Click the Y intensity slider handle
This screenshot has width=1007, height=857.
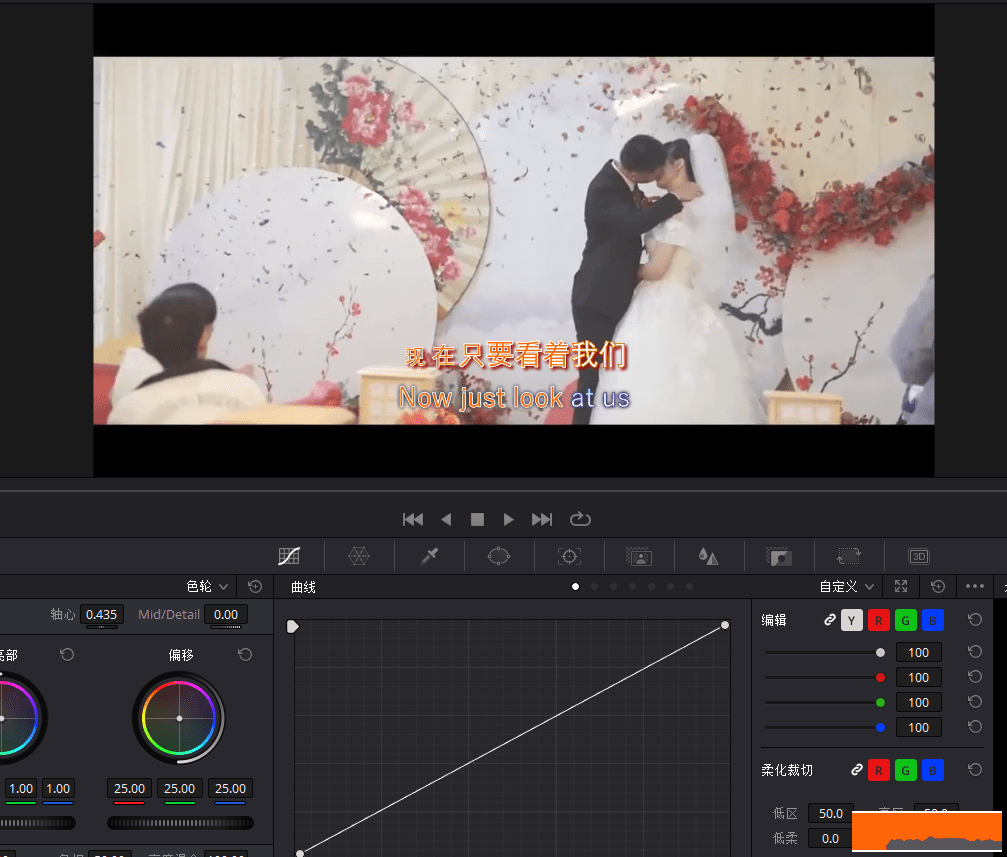[880, 652]
